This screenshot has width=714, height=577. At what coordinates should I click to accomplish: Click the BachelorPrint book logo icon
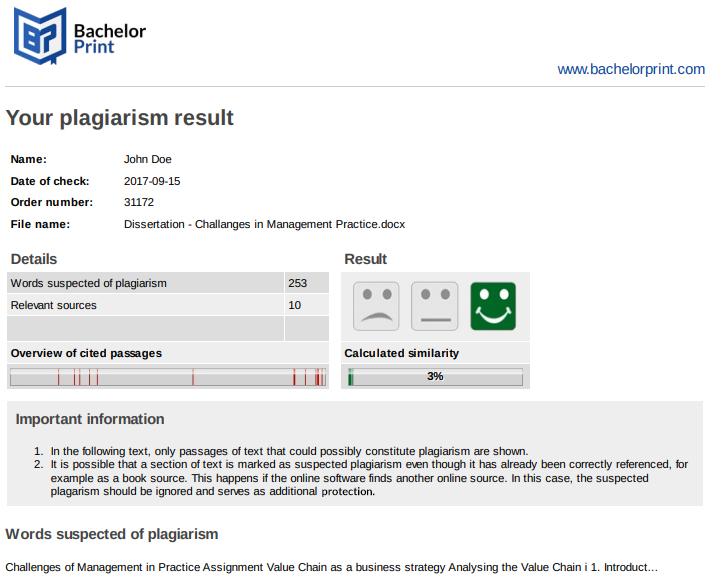point(40,36)
